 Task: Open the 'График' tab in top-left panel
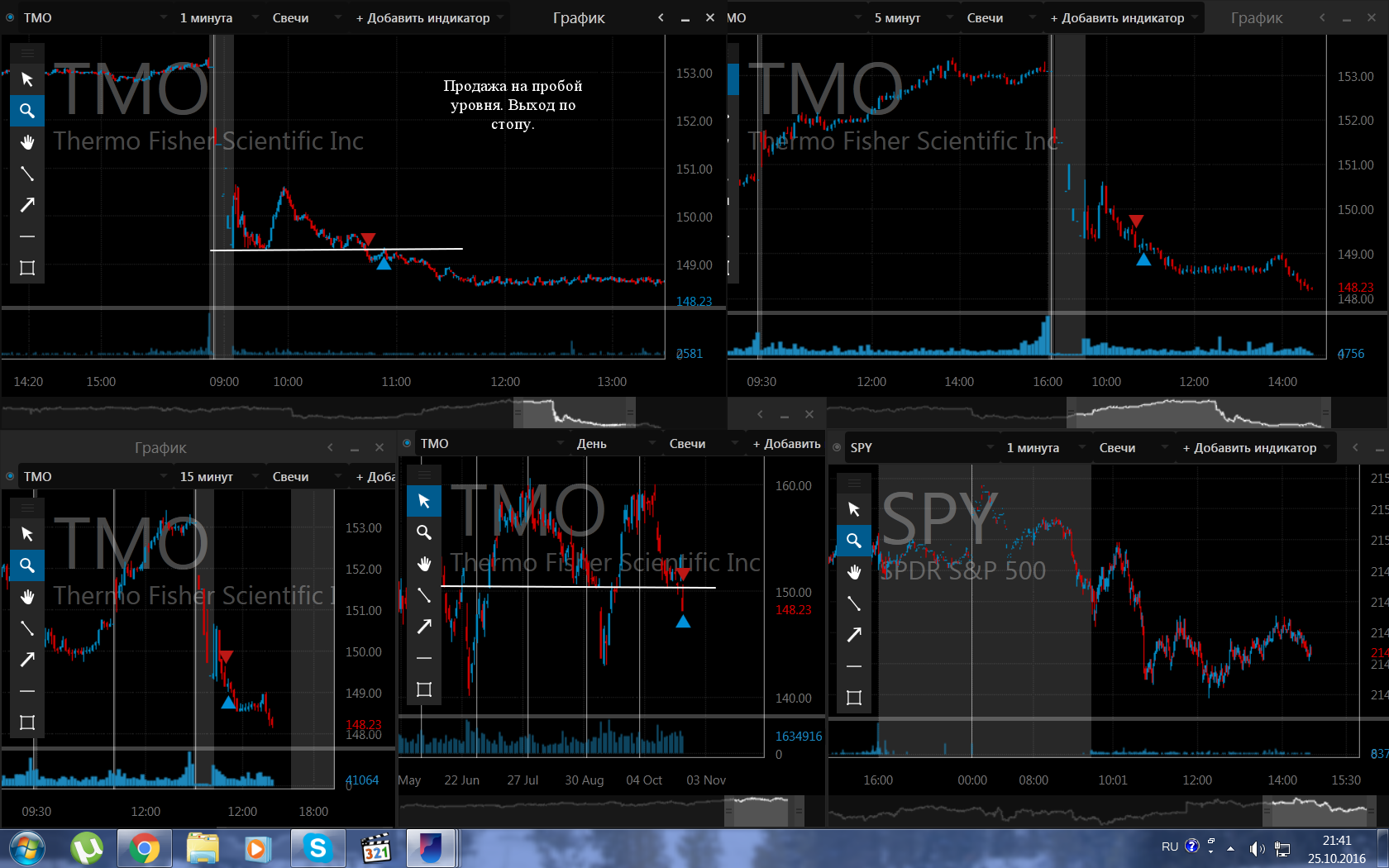(579, 17)
